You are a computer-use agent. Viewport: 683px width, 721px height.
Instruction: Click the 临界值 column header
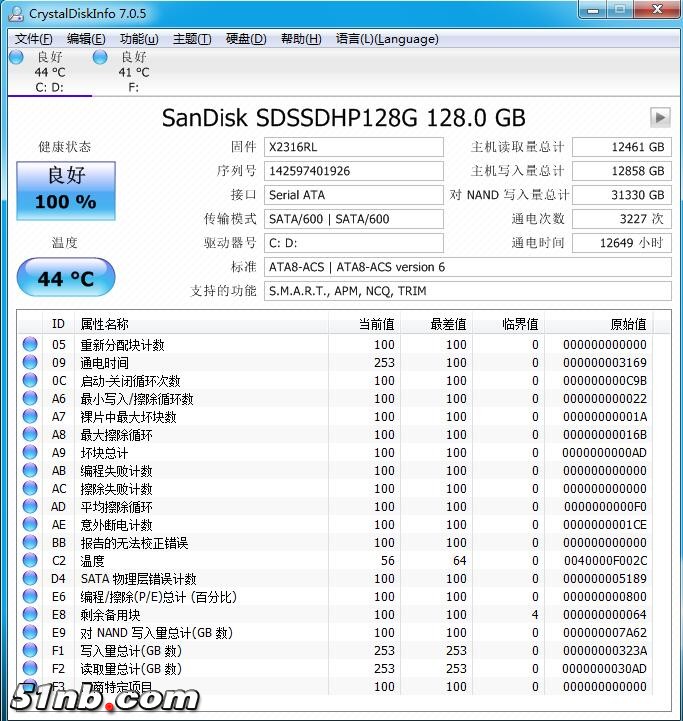point(509,324)
